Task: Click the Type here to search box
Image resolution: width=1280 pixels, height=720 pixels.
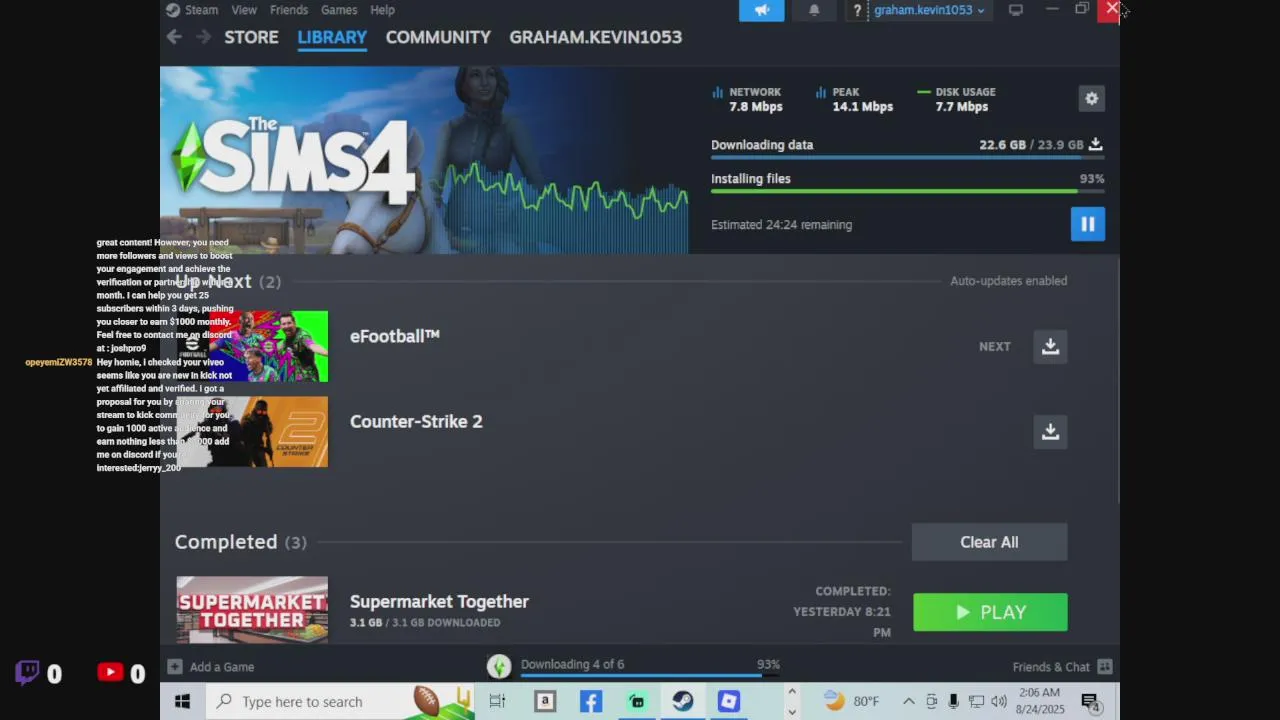Action: pos(340,702)
